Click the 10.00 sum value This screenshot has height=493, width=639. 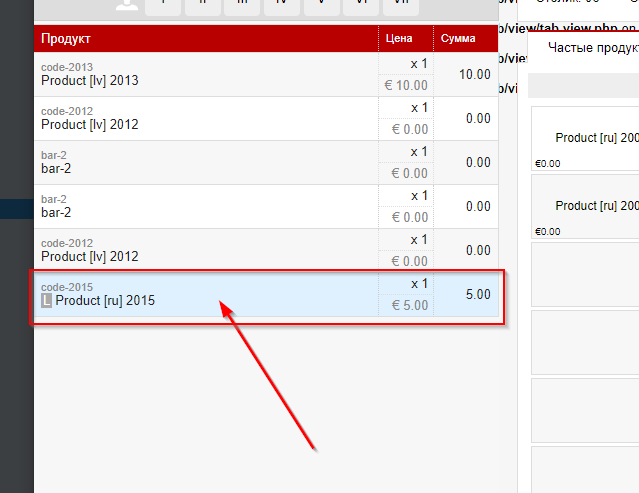pos(474,74)
